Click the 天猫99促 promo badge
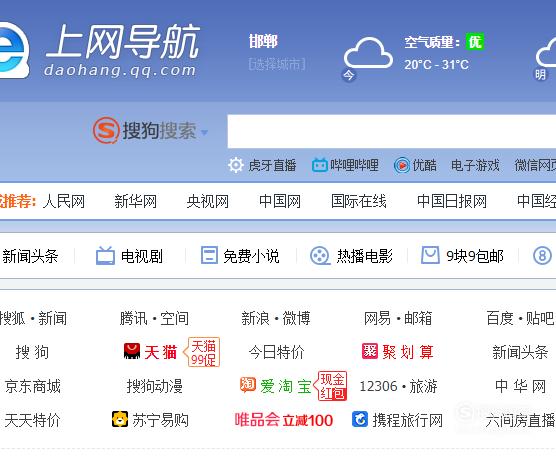This screenshot has height=459, width=556. point(202,352)
